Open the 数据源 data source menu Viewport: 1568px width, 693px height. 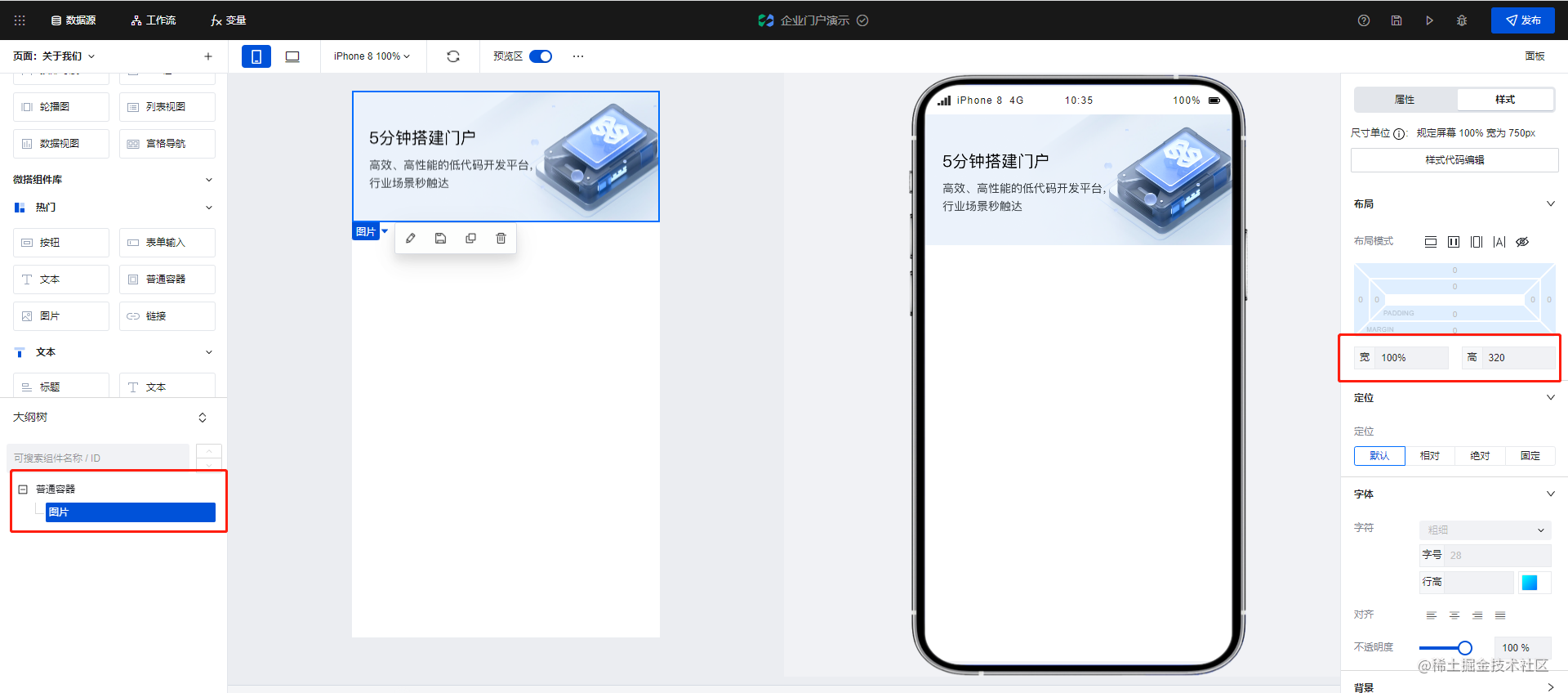pyautogui.click(x=73, y=20)
